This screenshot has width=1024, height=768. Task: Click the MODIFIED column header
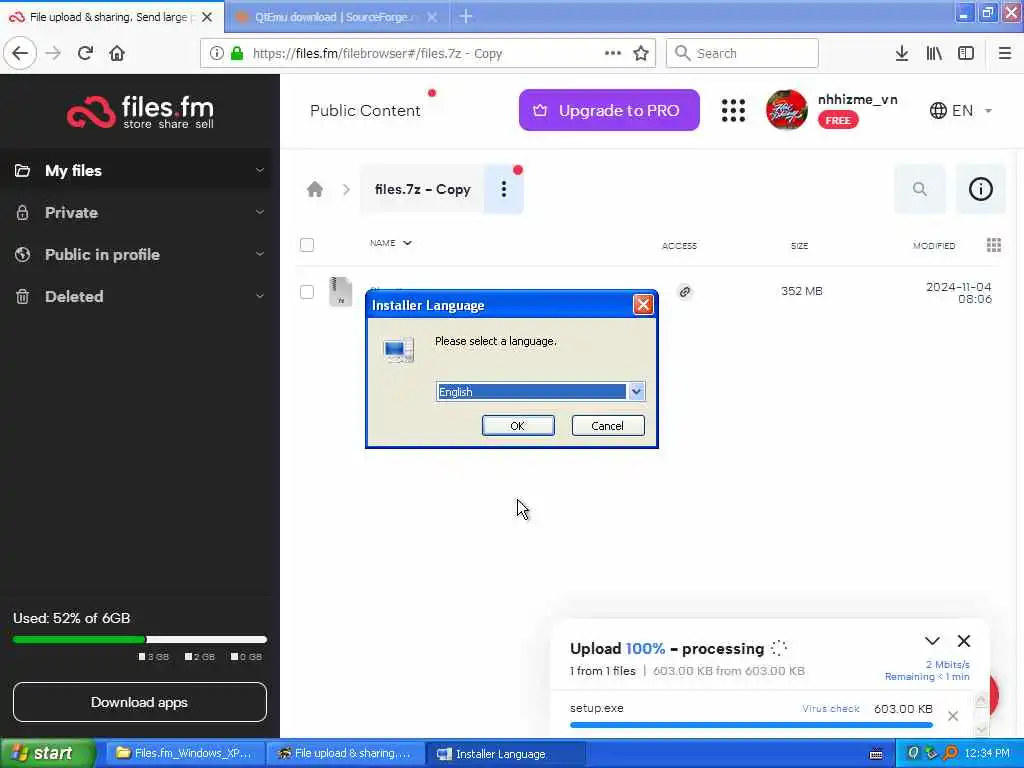tap(934, 246)
